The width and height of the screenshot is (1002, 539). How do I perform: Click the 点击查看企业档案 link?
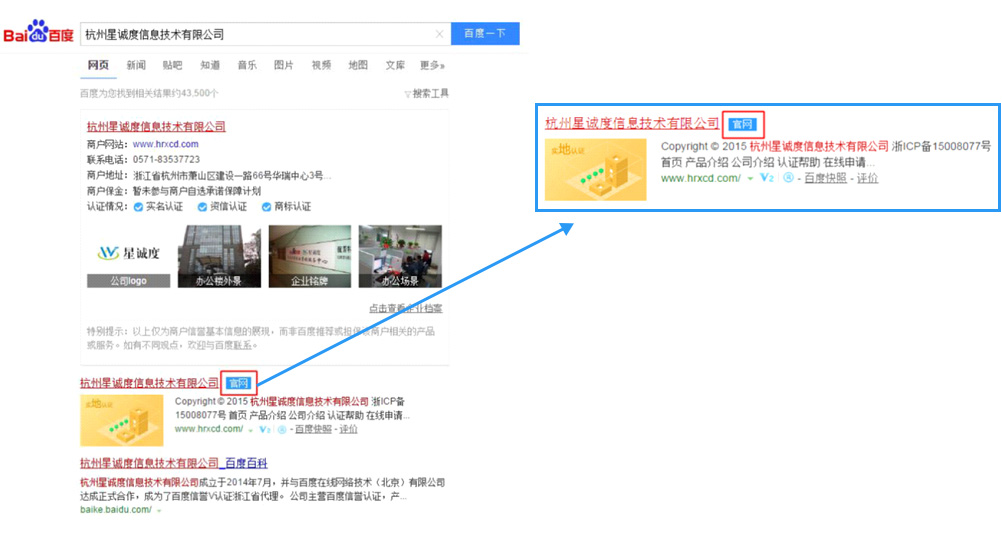(405, 308)
